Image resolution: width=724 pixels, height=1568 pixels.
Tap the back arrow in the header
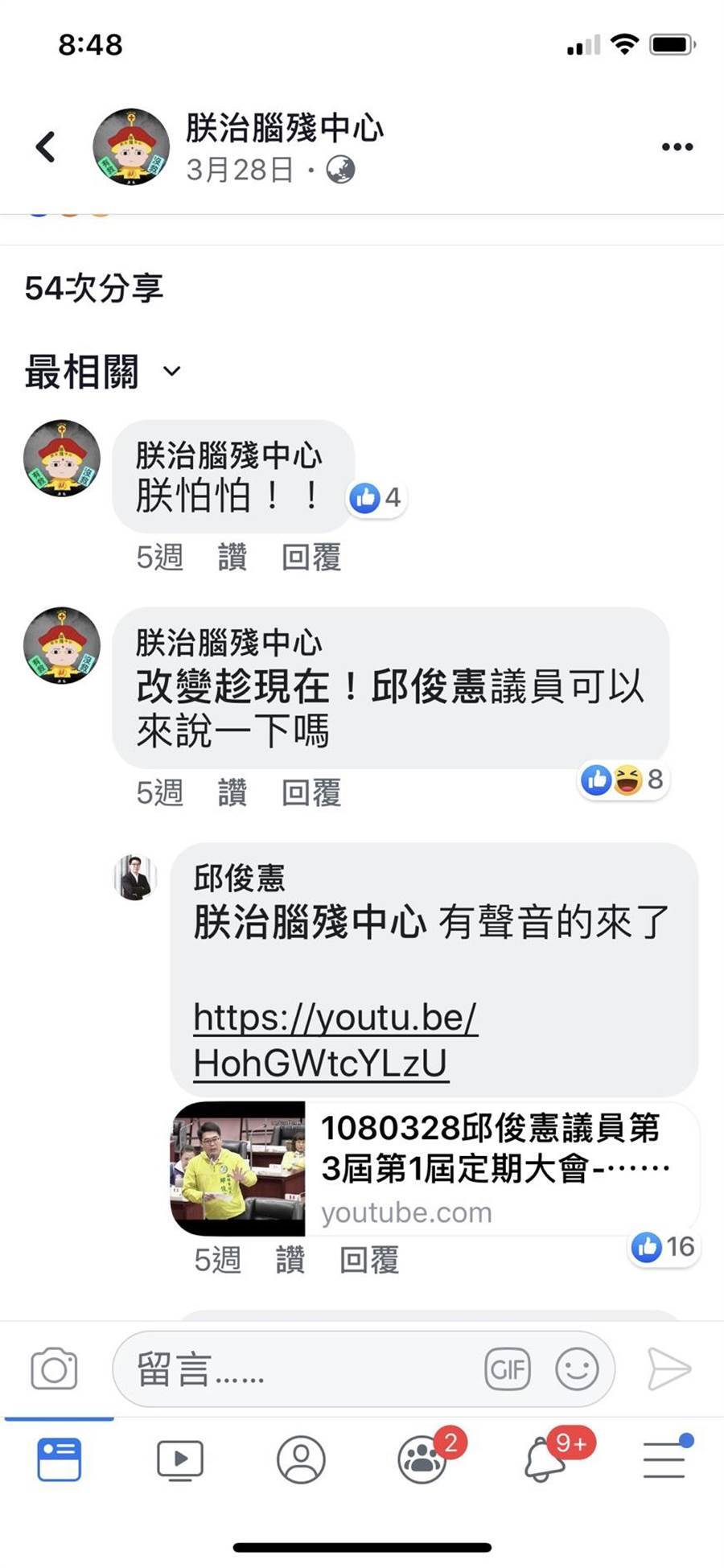tap(46, 147)
